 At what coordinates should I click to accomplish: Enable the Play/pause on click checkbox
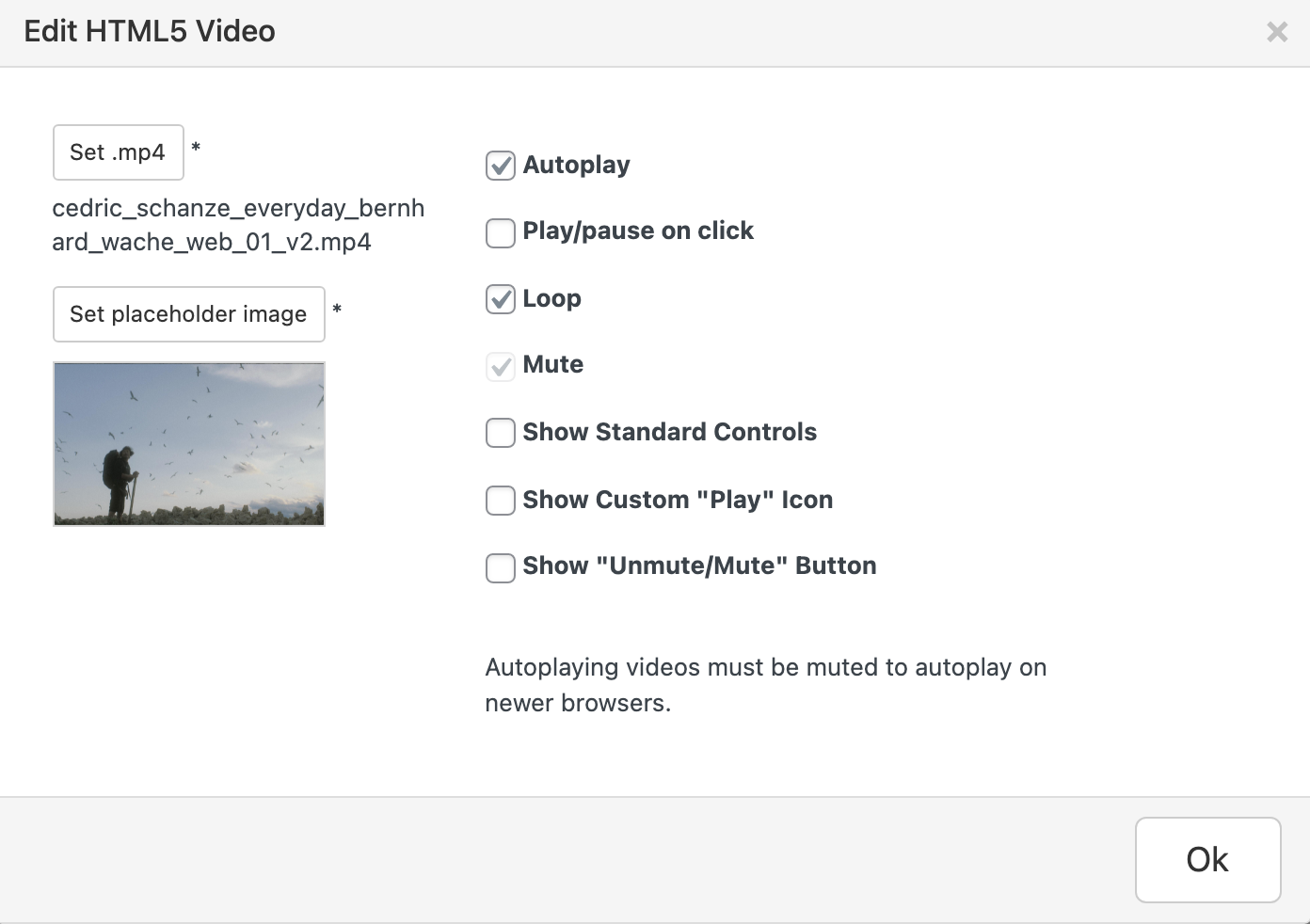[501, 232]
